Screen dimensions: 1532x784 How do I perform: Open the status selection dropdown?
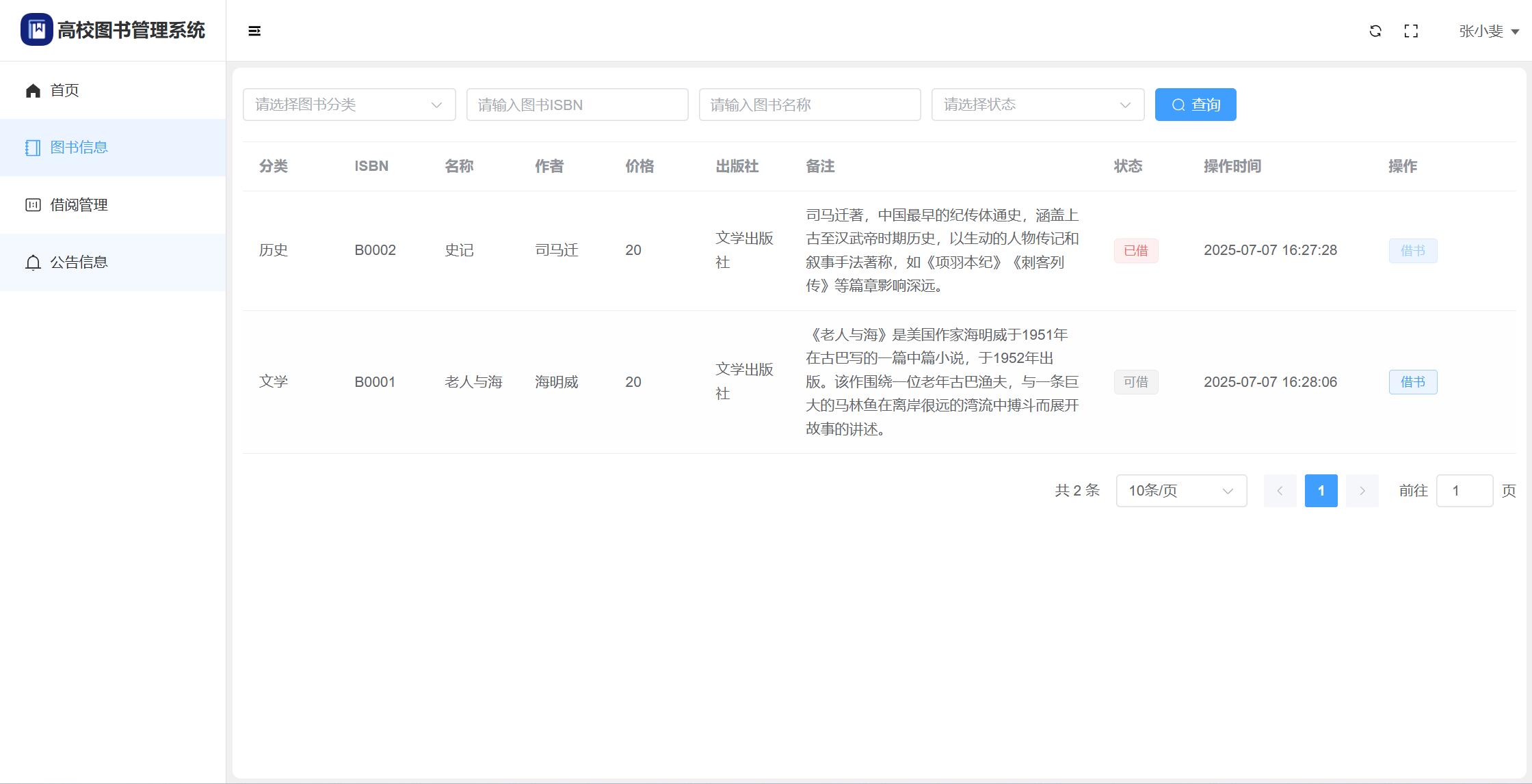1038,105
